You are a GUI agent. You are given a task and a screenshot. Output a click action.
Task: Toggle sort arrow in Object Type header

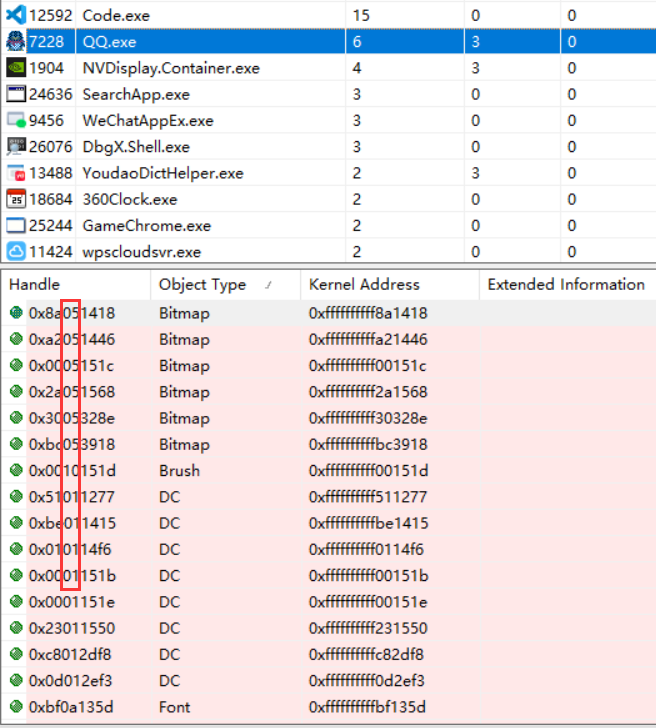[x=268, y=285]
